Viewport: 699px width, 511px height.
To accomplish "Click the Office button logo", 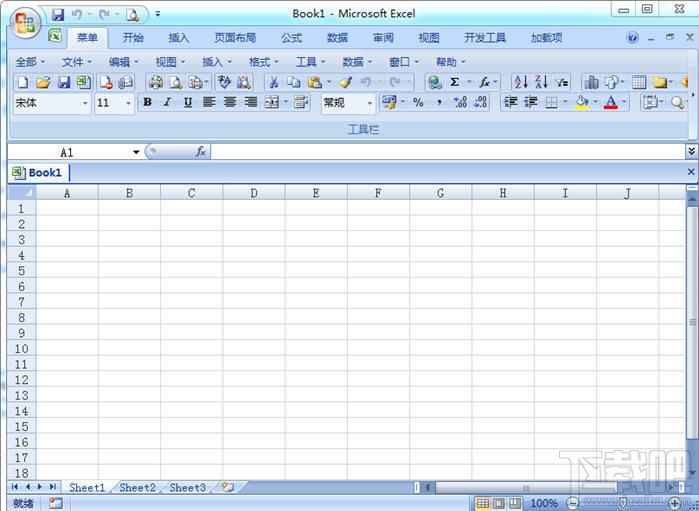I will [25, 23].
